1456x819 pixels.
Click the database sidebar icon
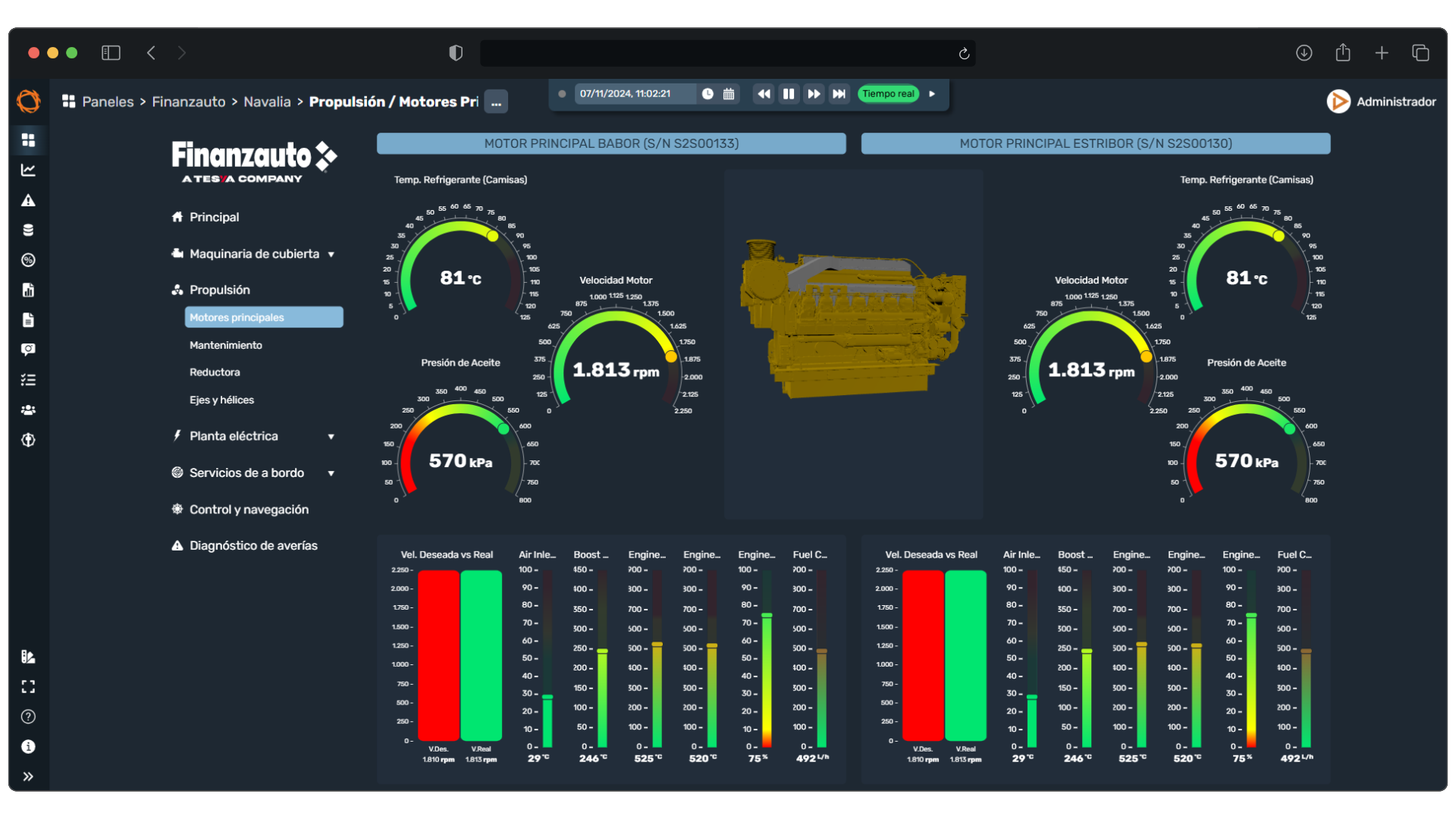28,230
